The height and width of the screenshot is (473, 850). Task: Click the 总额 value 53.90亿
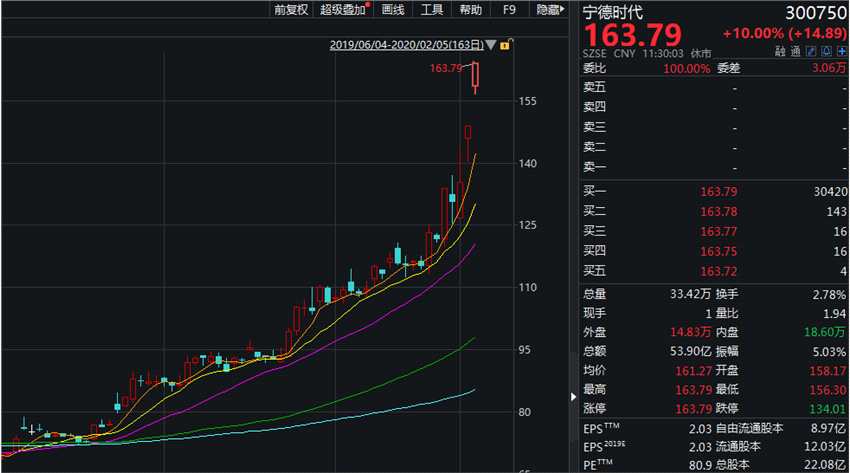pyautogui.click(x=690, y=351)
